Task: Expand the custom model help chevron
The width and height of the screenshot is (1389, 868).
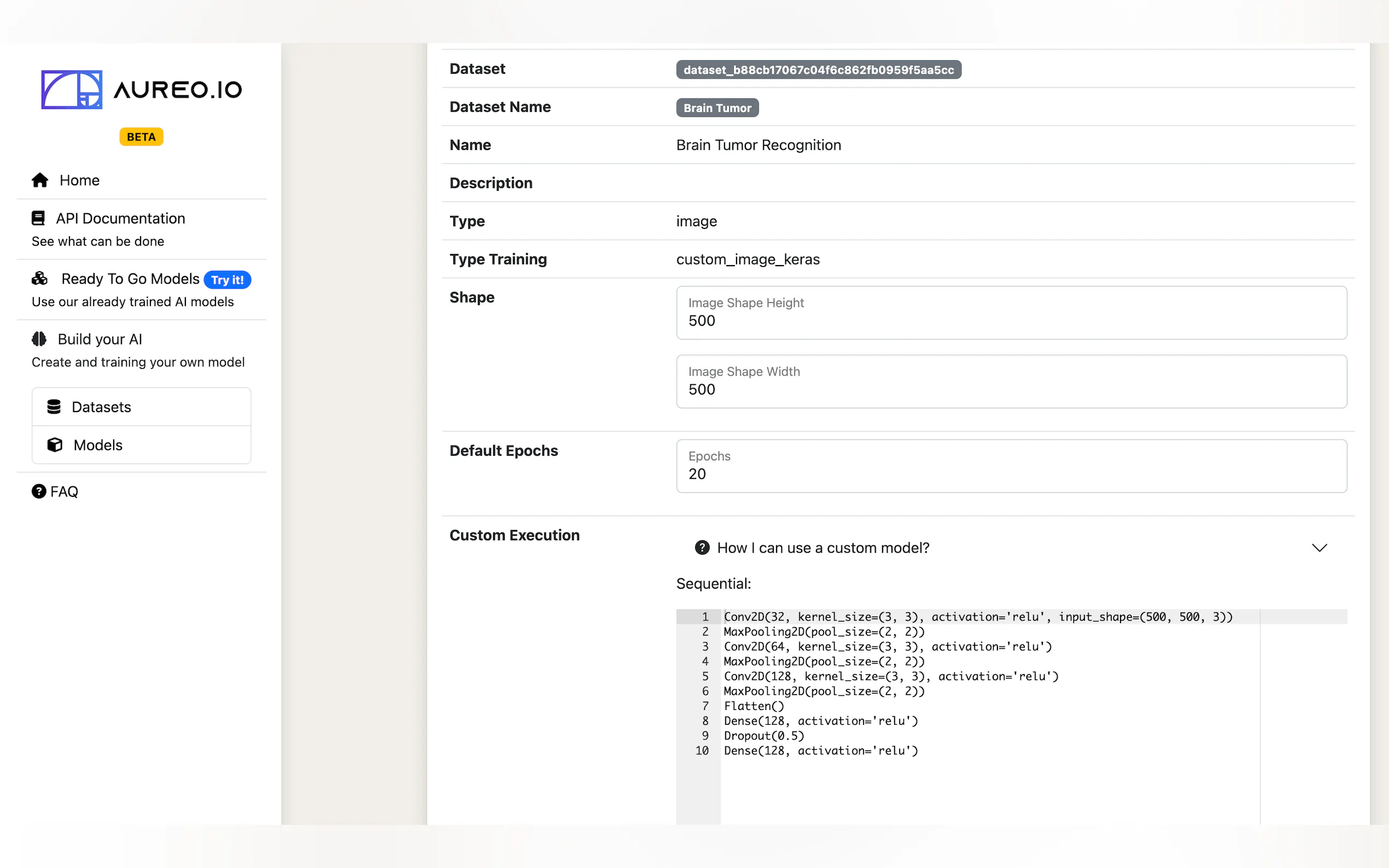Action: 1319,548
